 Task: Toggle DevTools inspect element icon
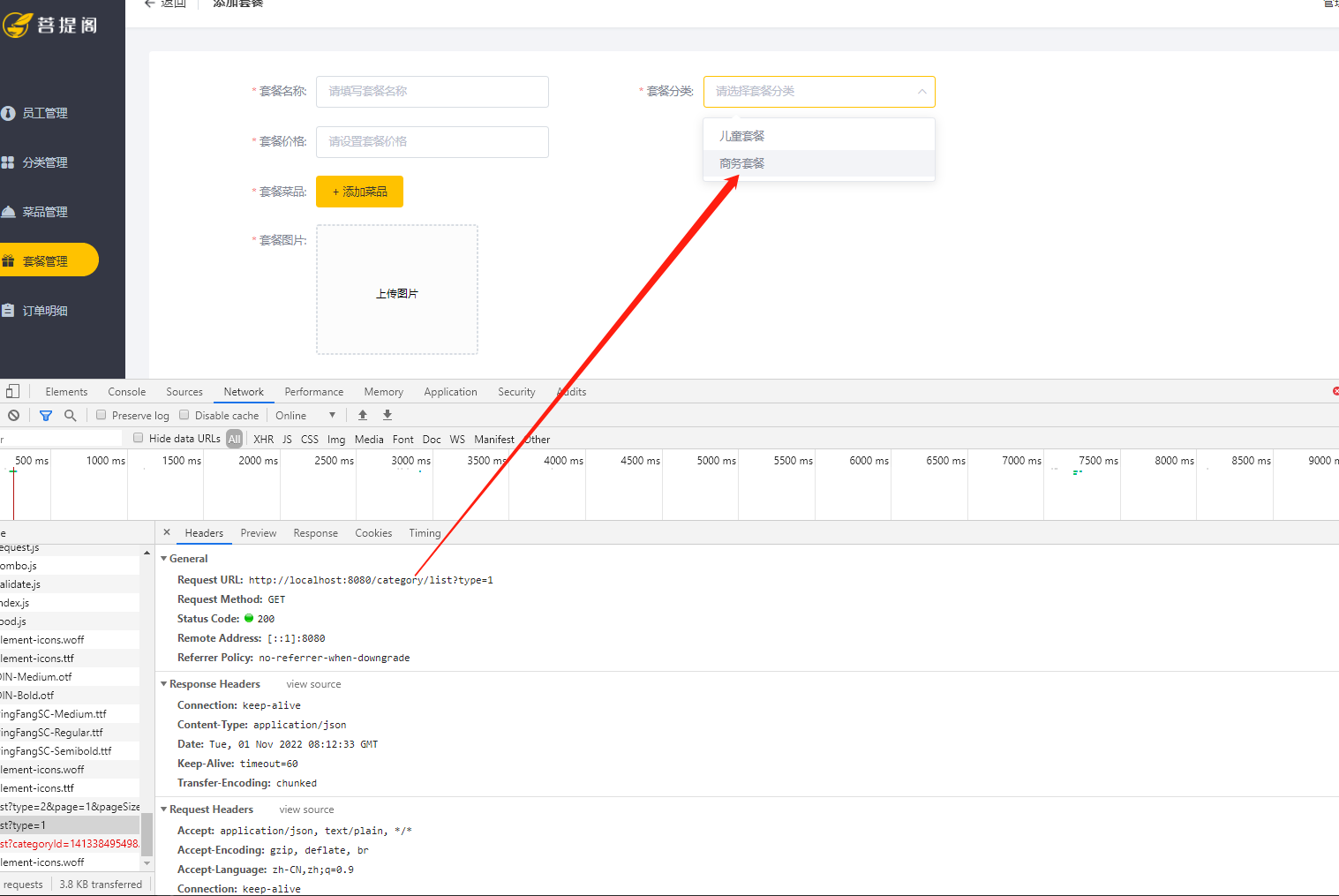(12, 391)
